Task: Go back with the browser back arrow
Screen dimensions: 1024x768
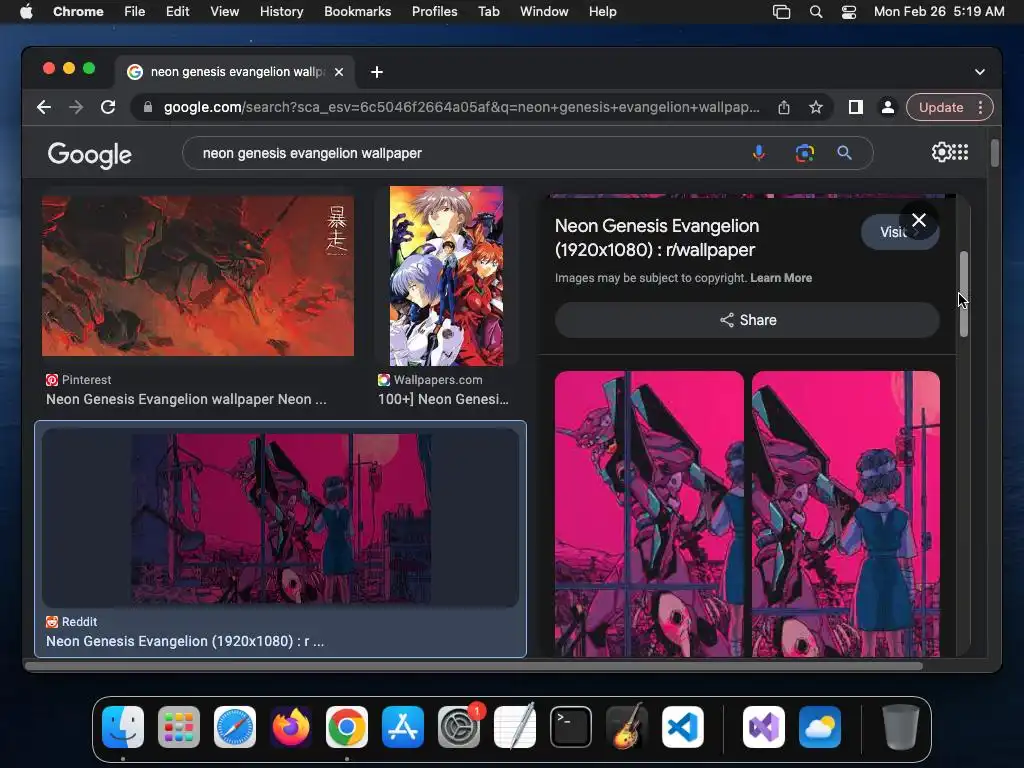Action: pyautogui.click(x=44, y=107)
